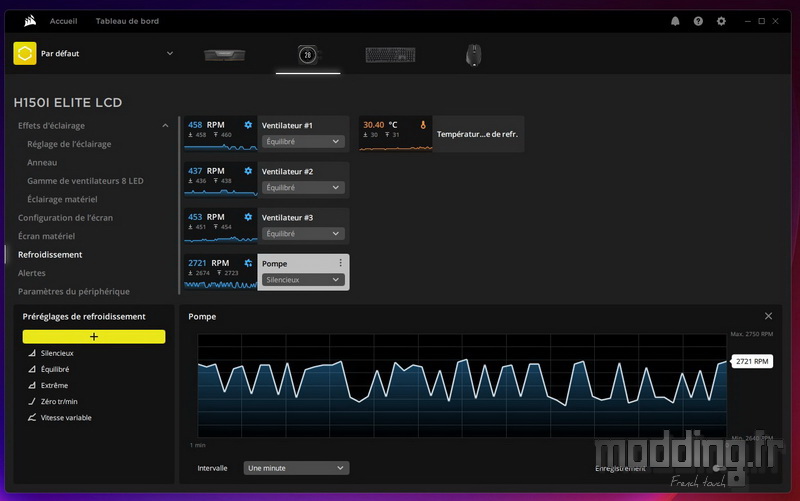Open Réglage de l'éclairage
The image size is (800, 501).
[69, 144]
